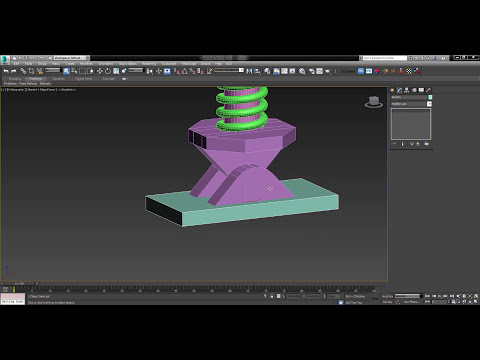Switch to Hierarchy command panel tab
The width and height of the screenshot is (480, 360).
[407, 90]
